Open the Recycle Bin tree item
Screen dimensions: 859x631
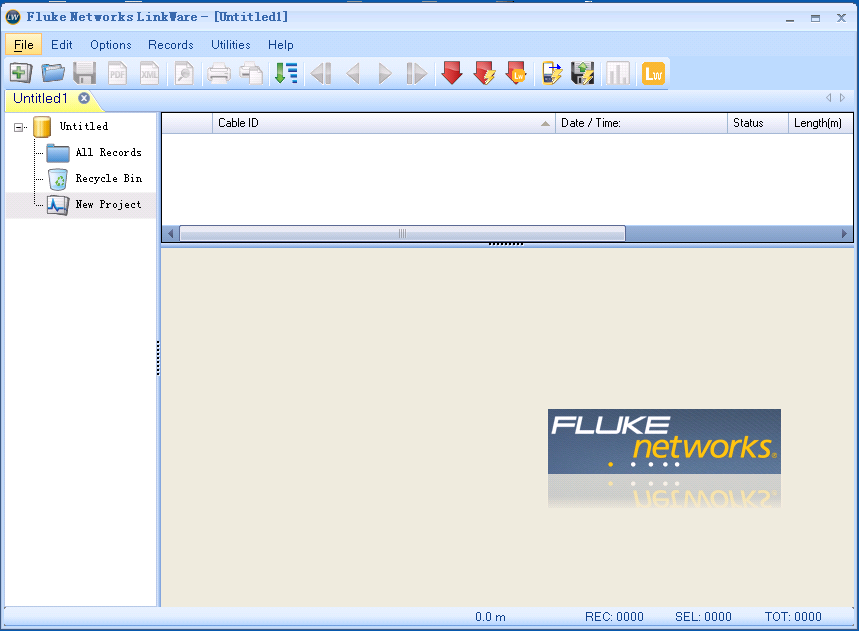click(x=108, y=178)
